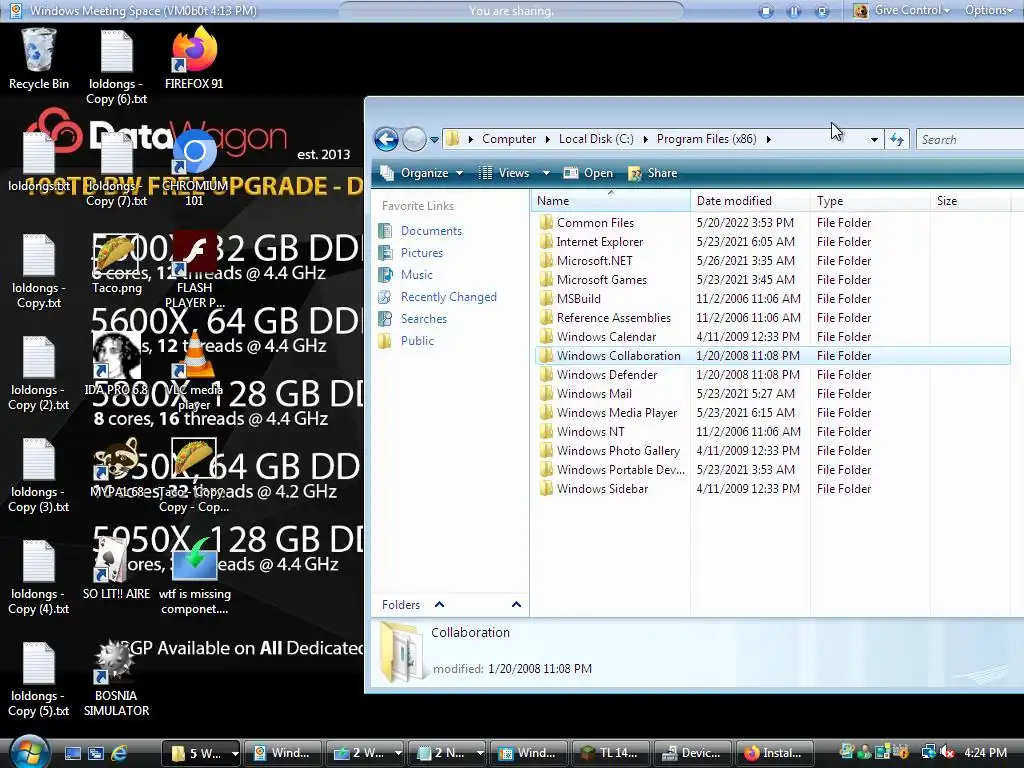
Task: Sort by the Type column header
Action: [869, 201]
